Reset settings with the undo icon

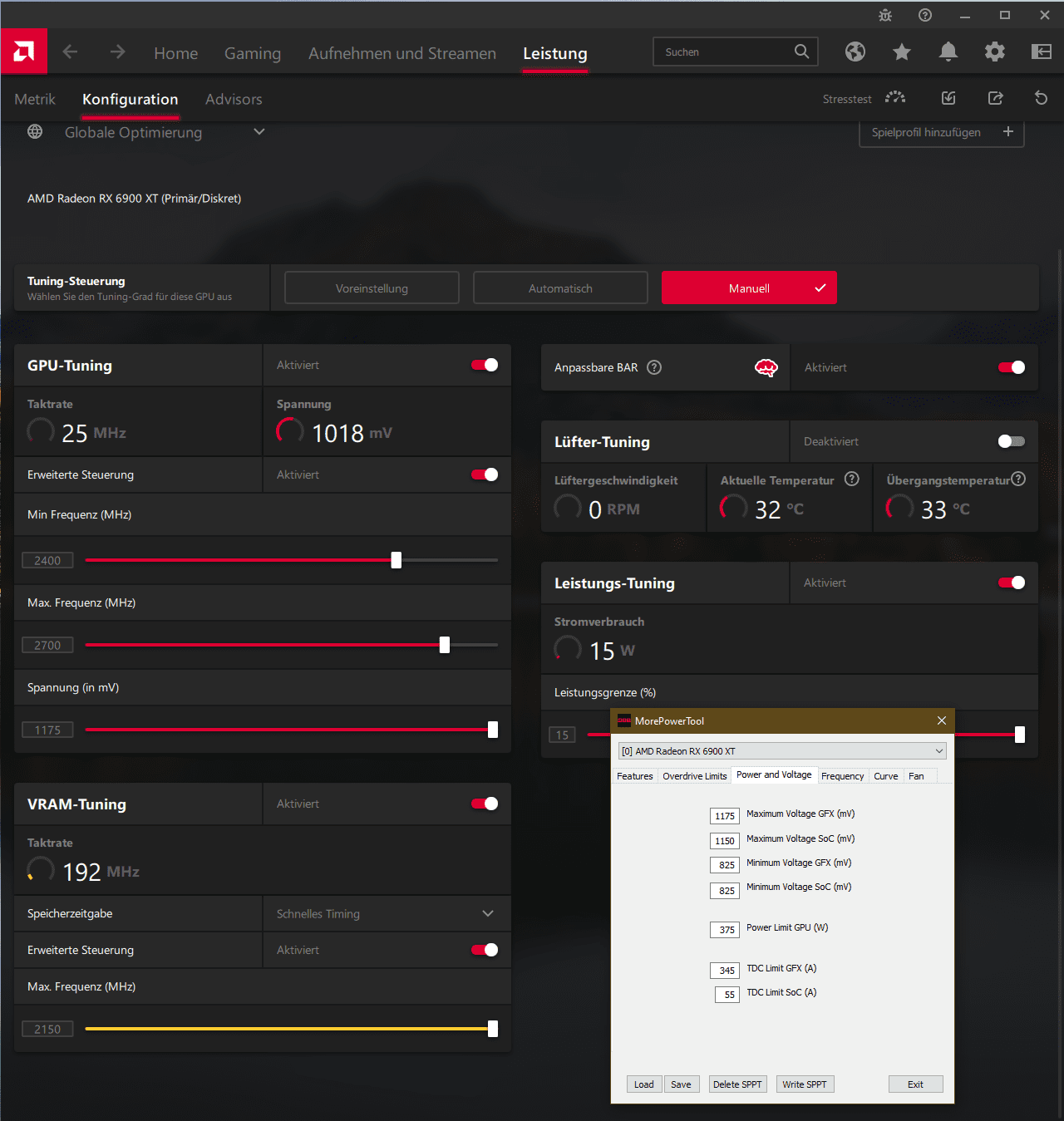[x=1041, y=98]
